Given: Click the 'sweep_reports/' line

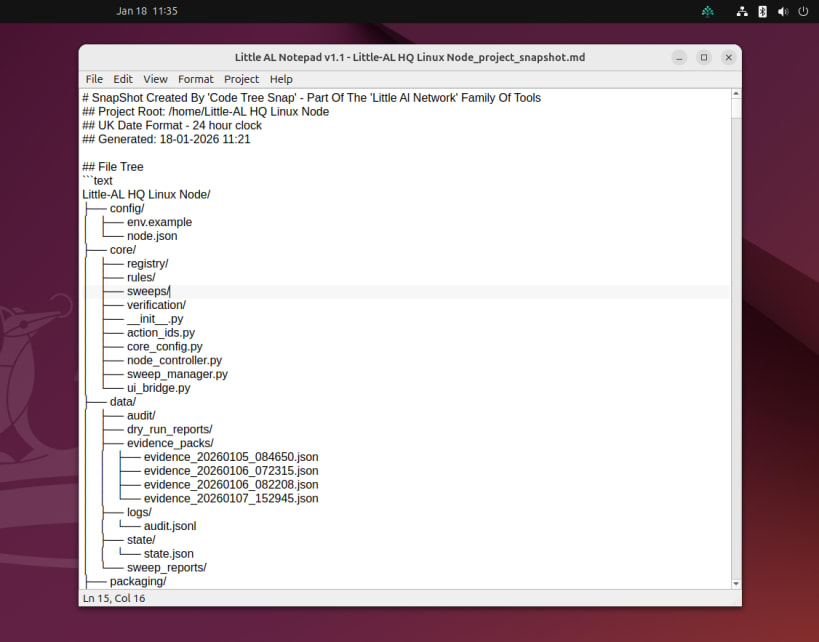Looking at the screenshot, I should [x=167, y=568].
